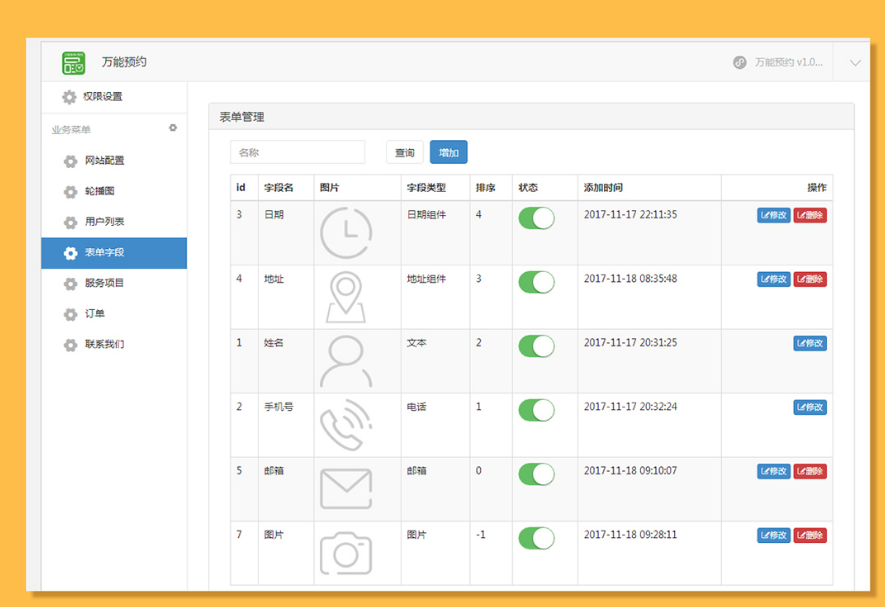Open 用户列表 menu item

pyautogui.click(x=114, y=222)
